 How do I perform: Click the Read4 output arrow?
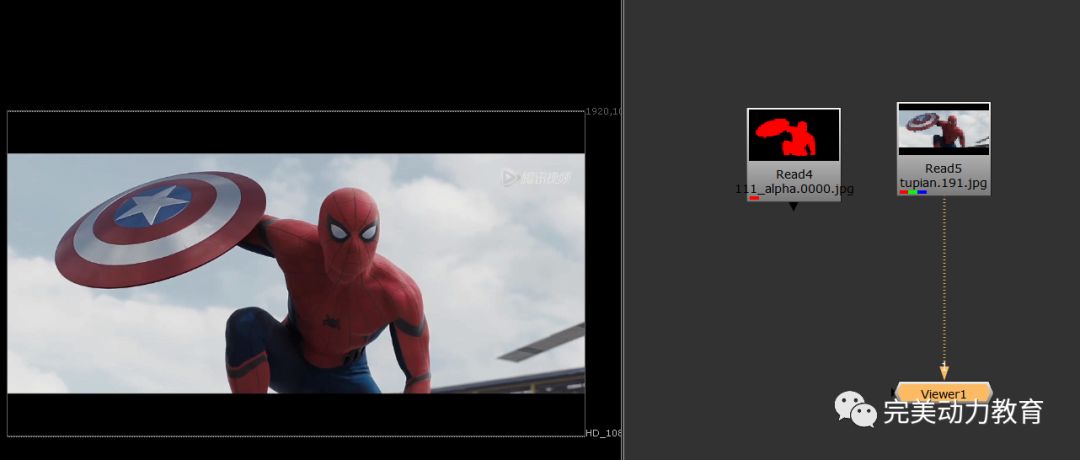click(793, 206)
